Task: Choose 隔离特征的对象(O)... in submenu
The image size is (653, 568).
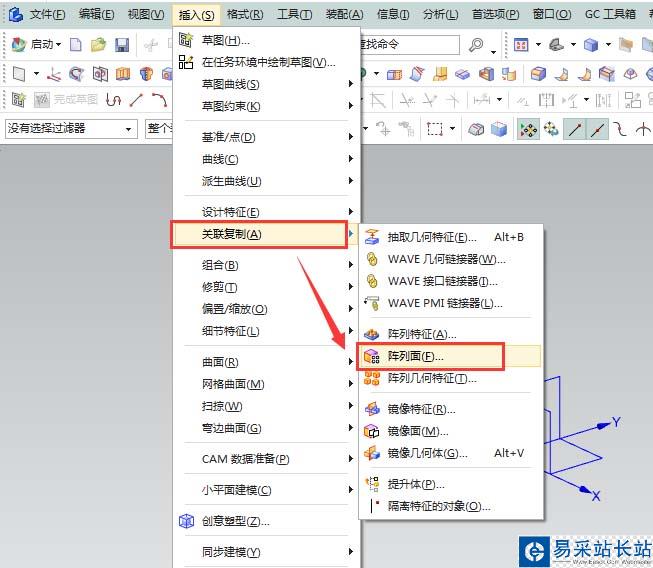Action: tap(451, 506)
